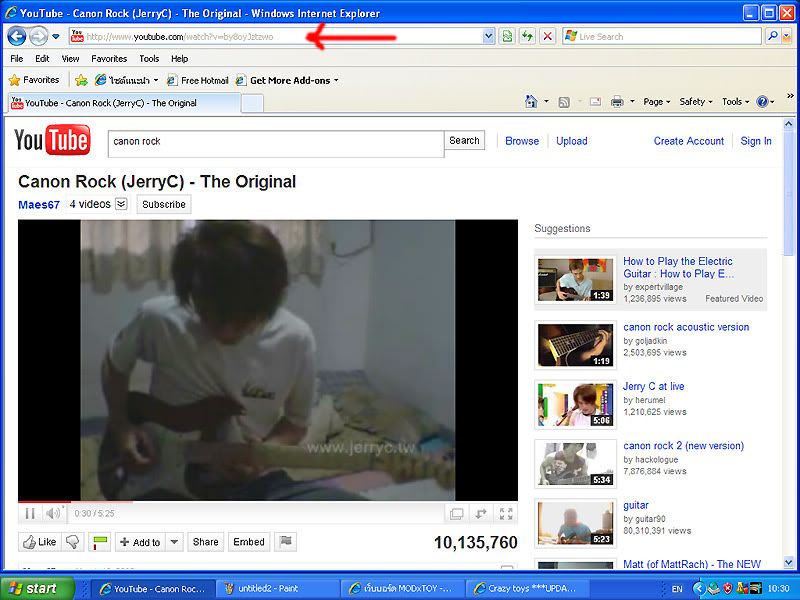Open the search provider dropdown arrow
This screenshot has width=800, height=600.
[x=786, y=36]
